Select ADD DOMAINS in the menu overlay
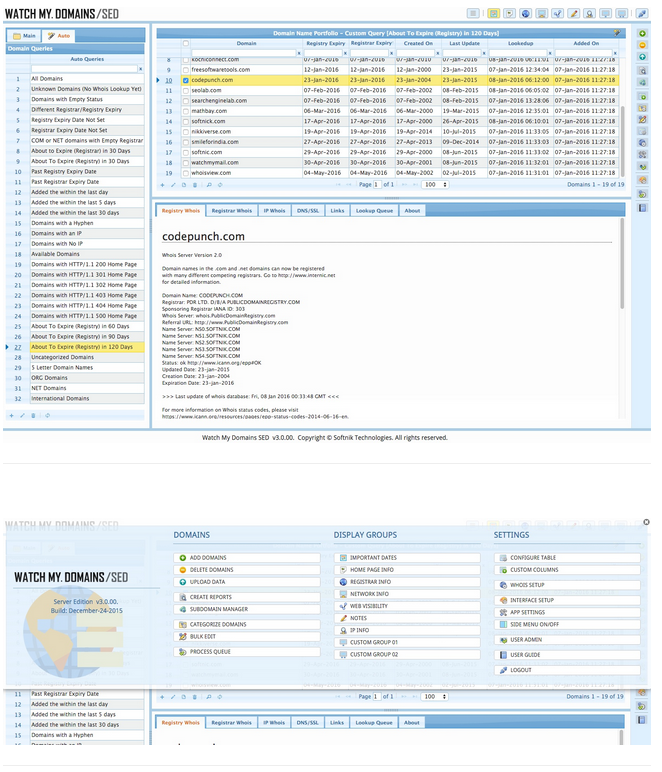 click(x=247, y=558)
